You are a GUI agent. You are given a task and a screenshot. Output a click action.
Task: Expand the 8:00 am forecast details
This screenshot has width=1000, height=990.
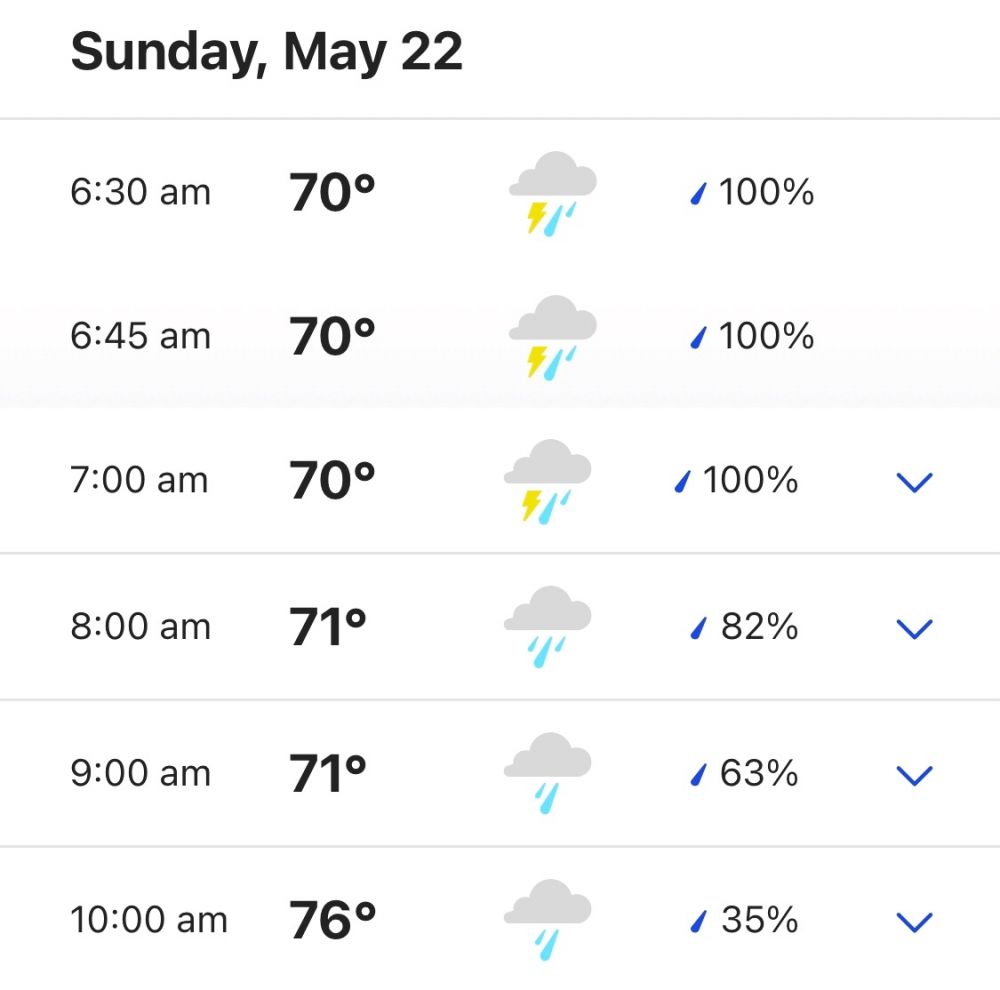914,628
